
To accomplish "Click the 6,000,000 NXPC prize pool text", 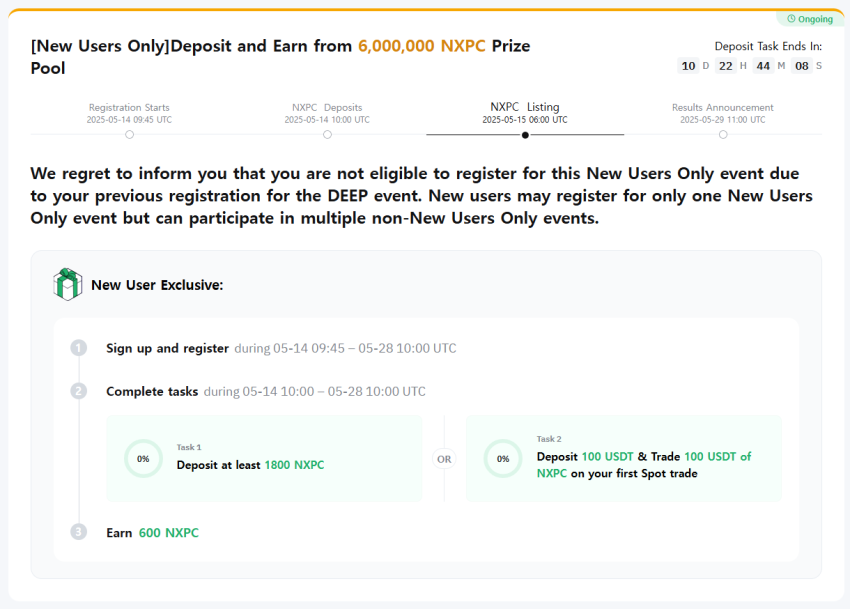I will pos(422,46).
